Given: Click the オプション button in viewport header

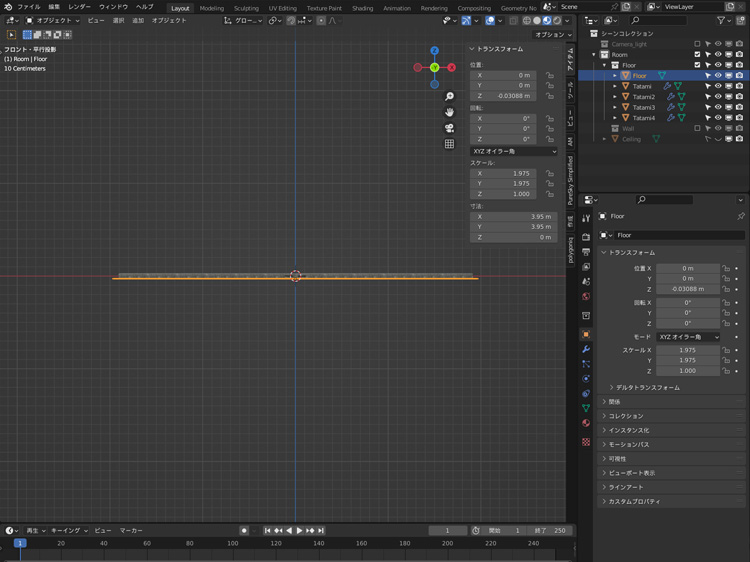Looking at the screenshot, I should pyautogui.click(x=551, y=34).
